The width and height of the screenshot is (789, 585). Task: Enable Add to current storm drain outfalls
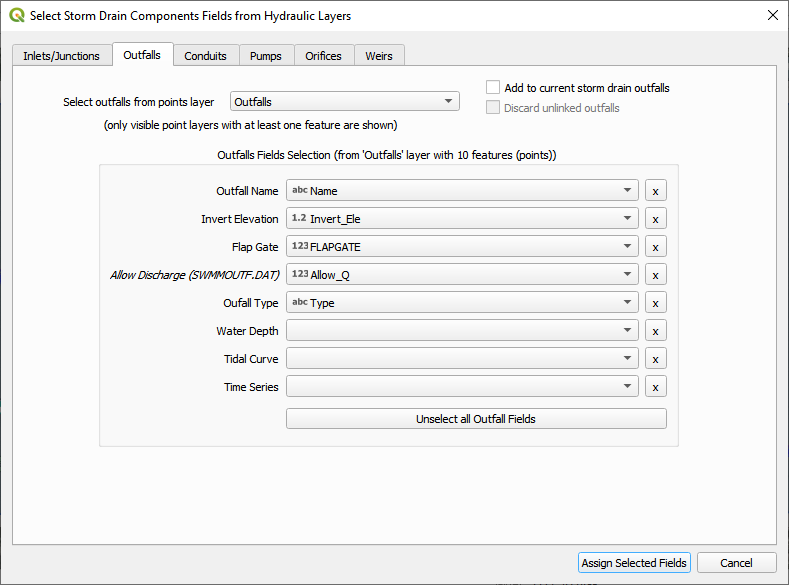493,88
